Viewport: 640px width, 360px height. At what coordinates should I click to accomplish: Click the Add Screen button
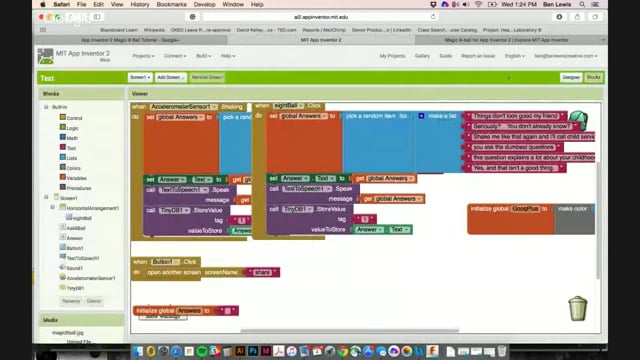(x=171, y=77)
